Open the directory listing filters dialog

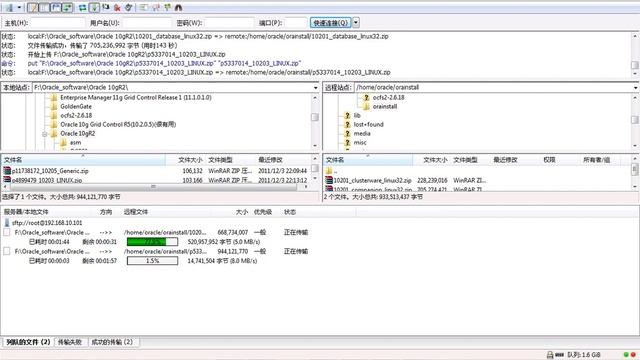(144, 7)
